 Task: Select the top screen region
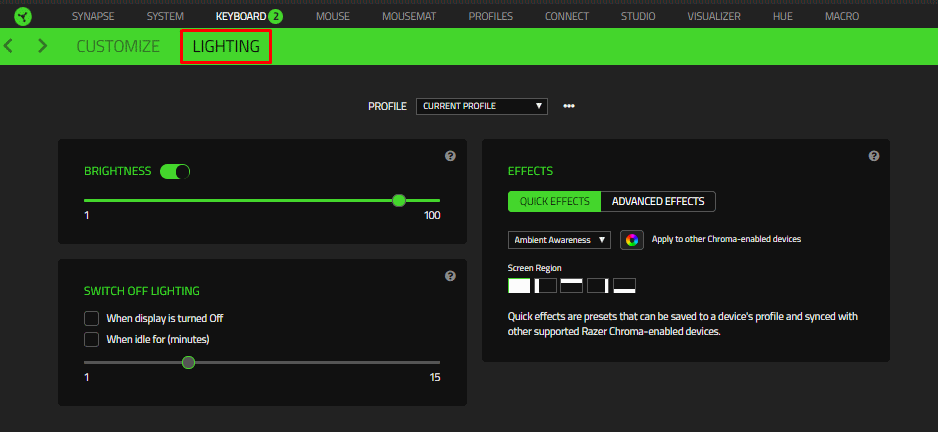tap(571, 285)
